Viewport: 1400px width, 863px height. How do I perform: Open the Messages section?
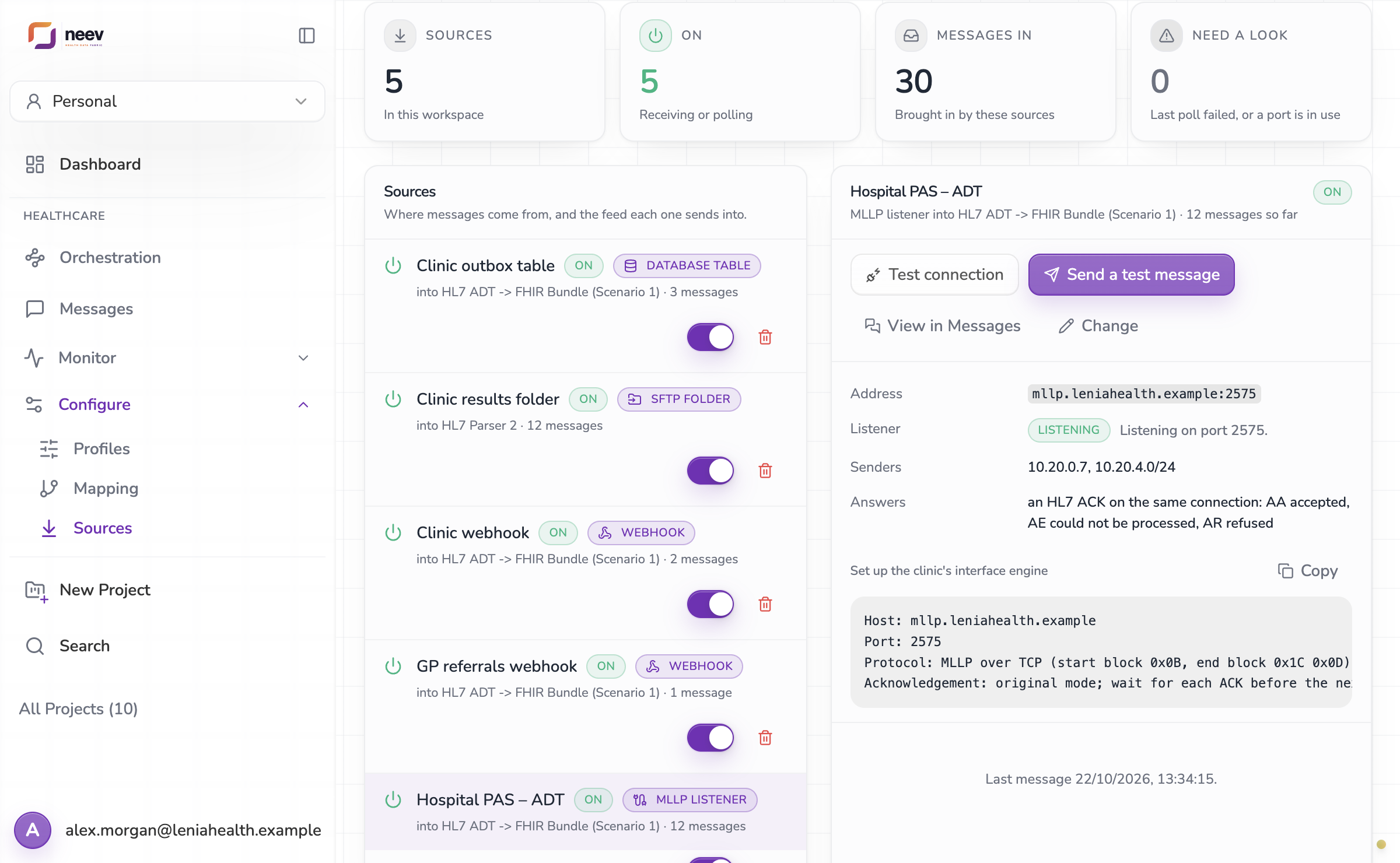pyautogui.click(x=167, y=309)
